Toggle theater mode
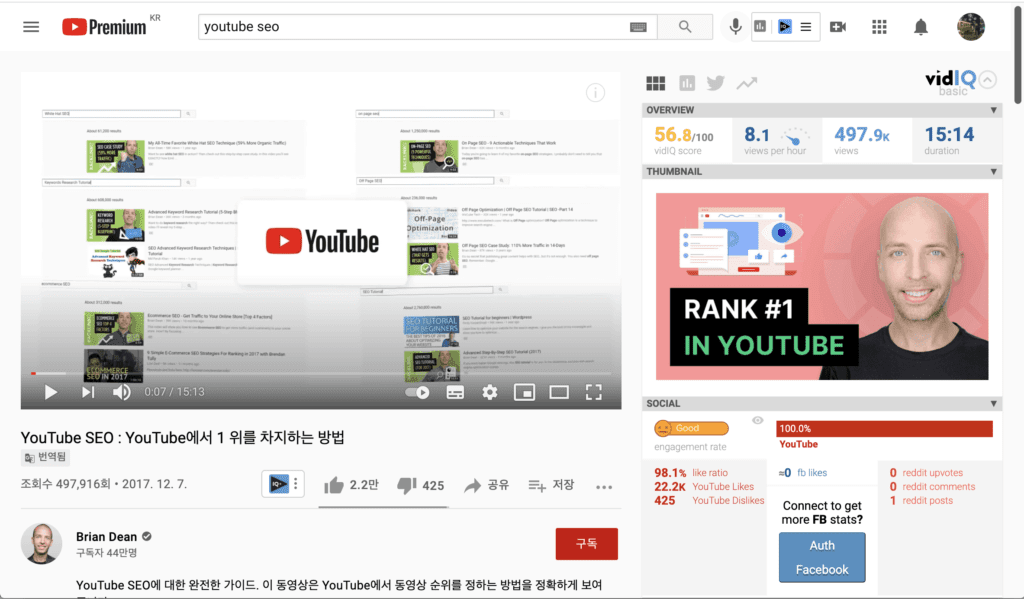Image resolution: width=1024 pixels, height=599 pixels. (x=559, y=392)
